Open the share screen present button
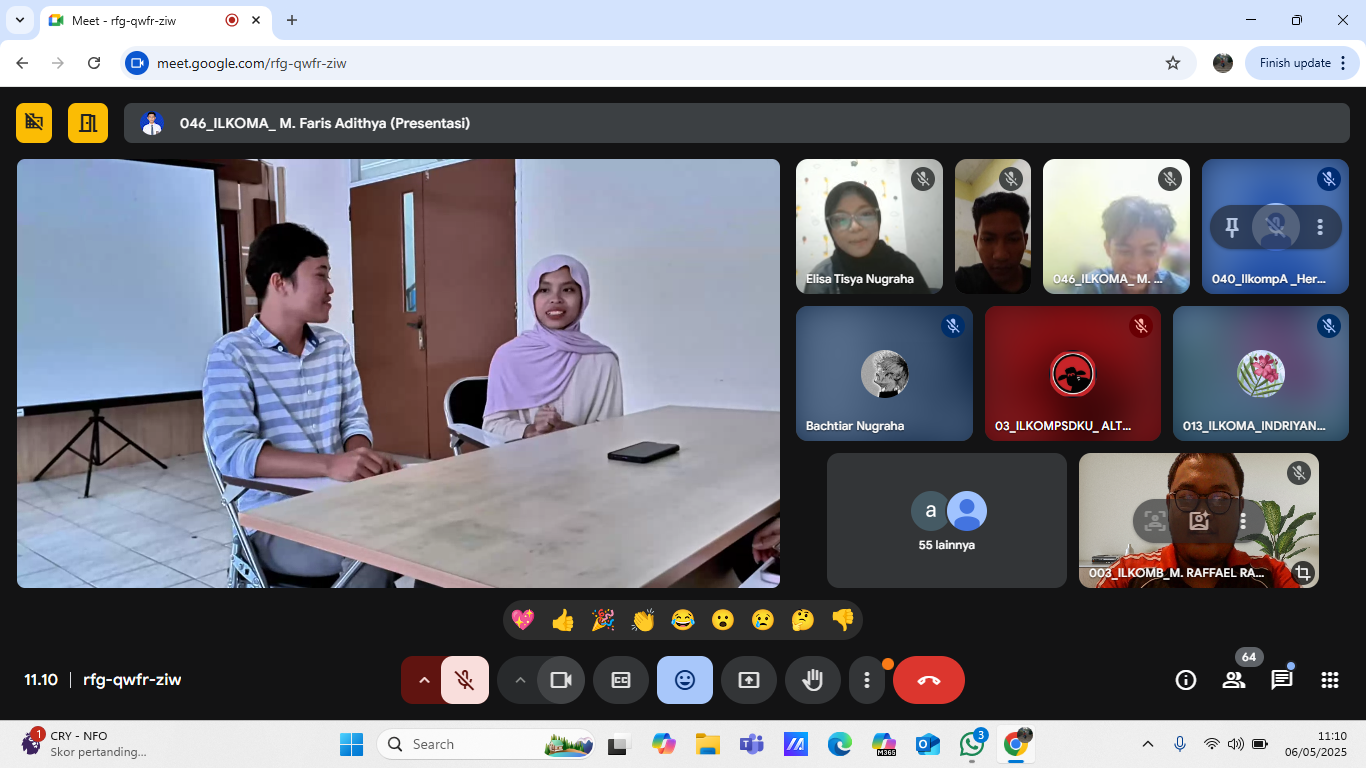 tap(749, 680)
